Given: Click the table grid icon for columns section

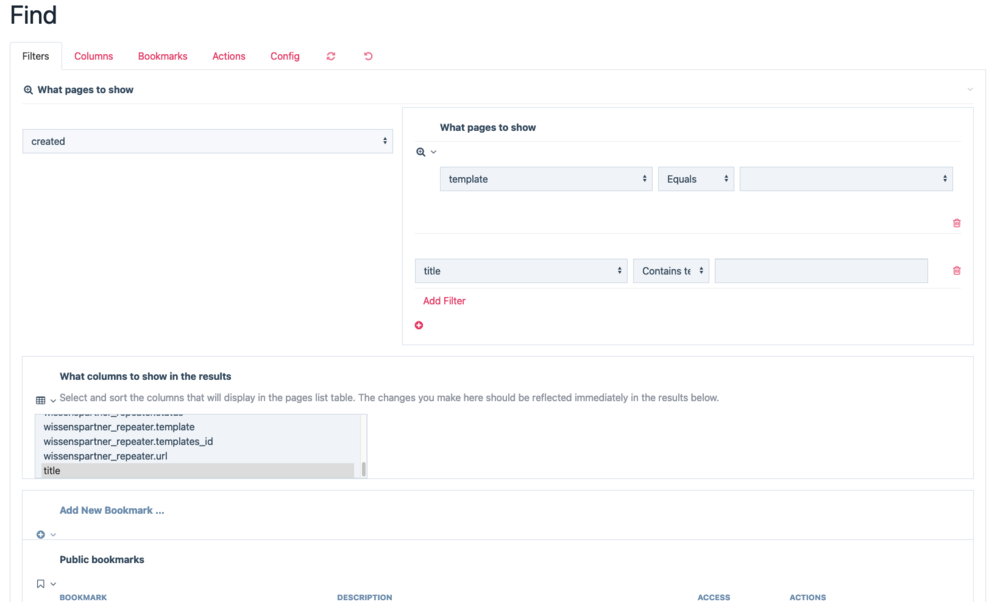Looking at the screenshot, I should 41,400.
